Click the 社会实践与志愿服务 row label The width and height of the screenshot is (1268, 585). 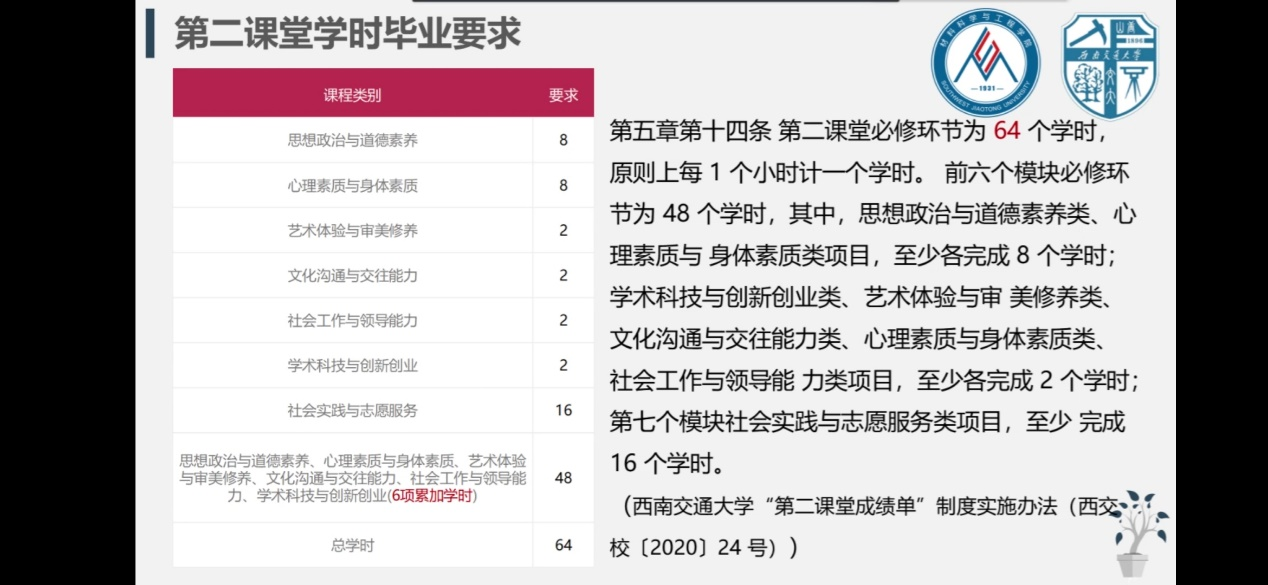coord(352,410)
